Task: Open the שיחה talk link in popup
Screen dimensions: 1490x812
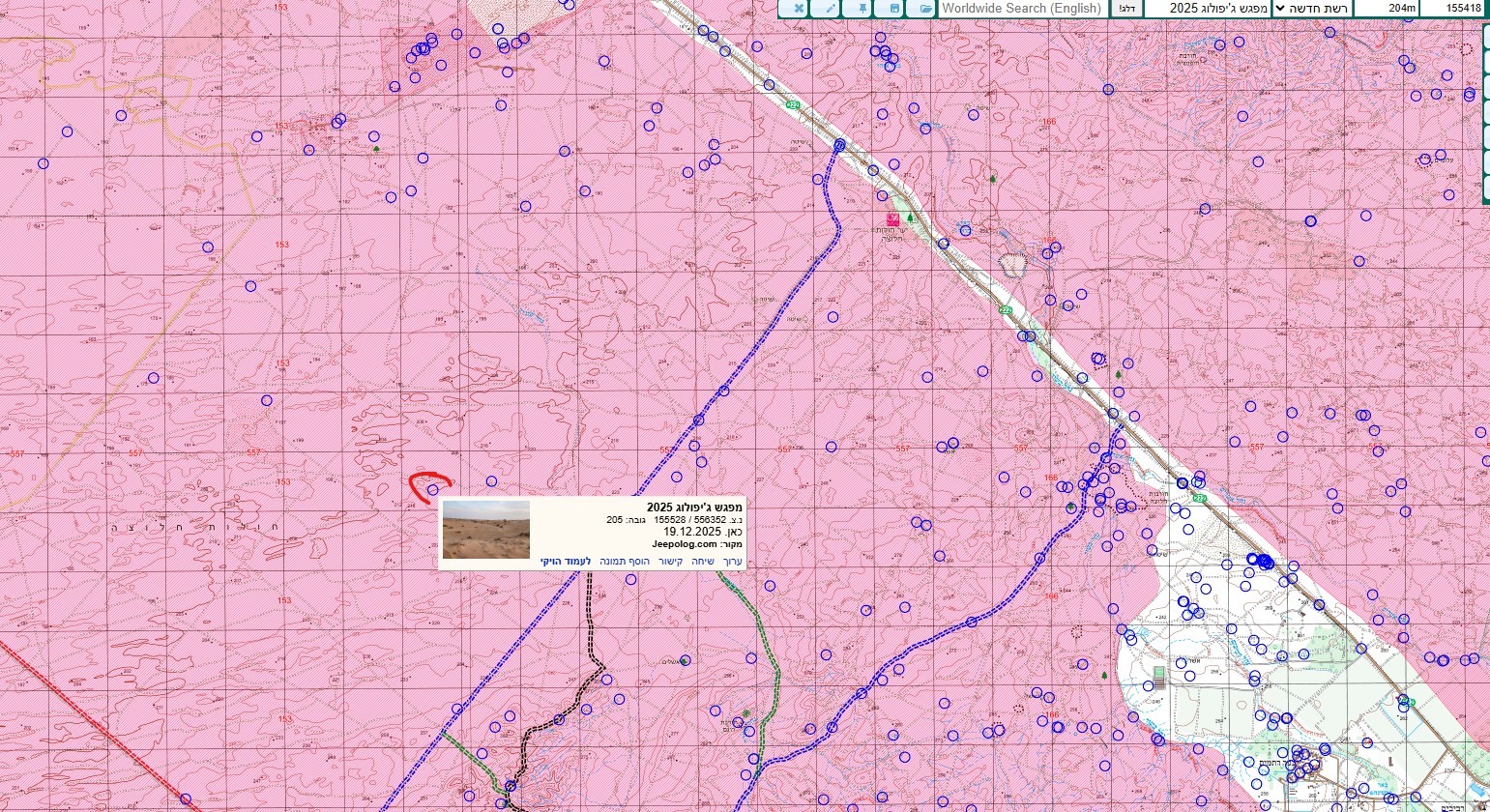Action: pos(701,562)
